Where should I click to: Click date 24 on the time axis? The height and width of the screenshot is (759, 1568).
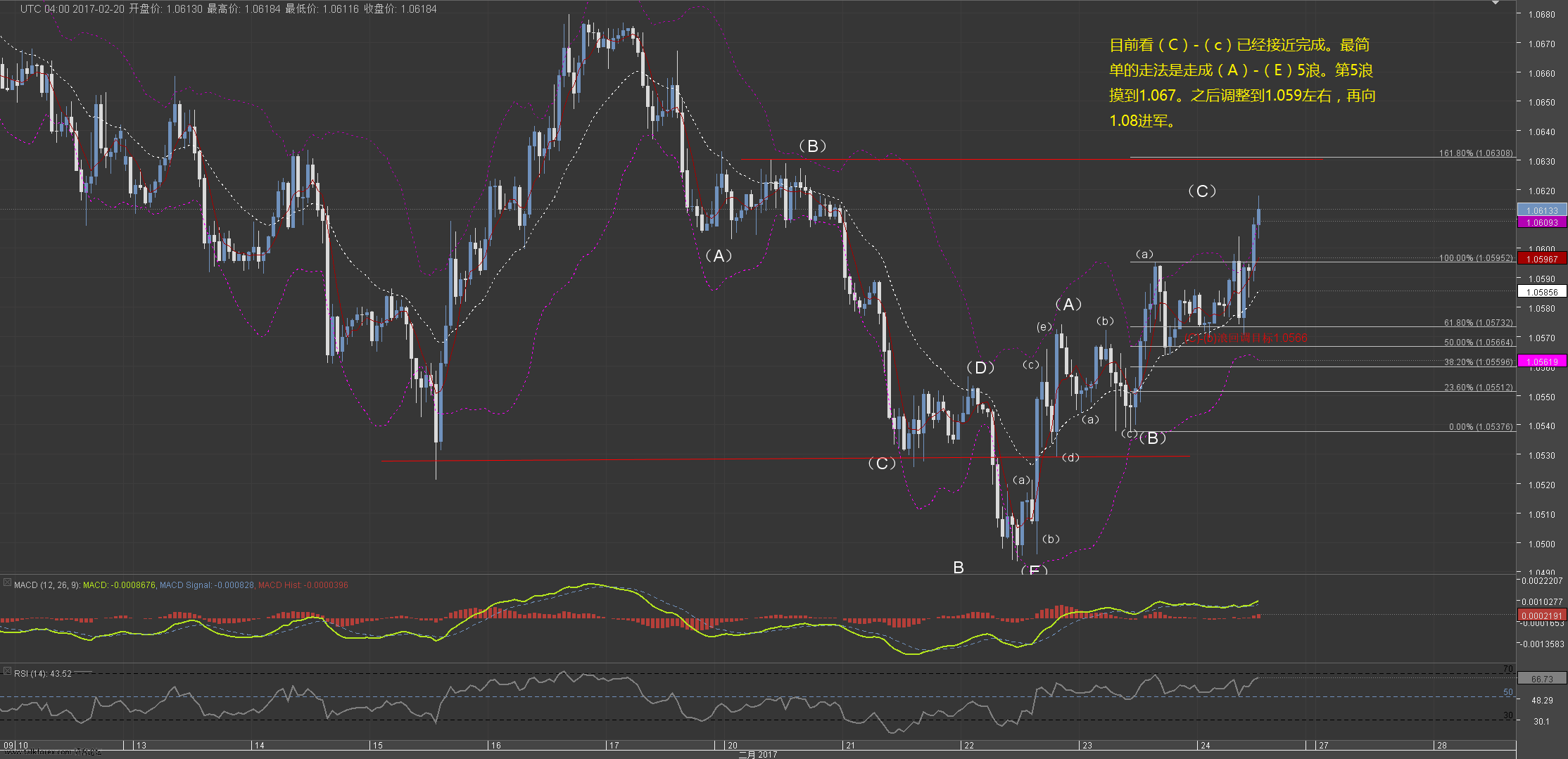[x=1206, y=745]
